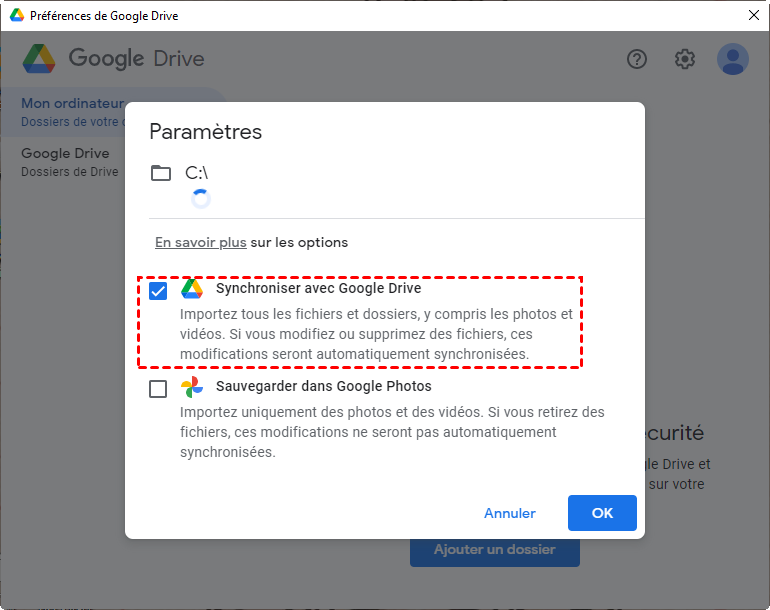Viewport: 770px width, 610px height.
Task: Close the Préférences de Google Drive window
Action: tap(754, 15)
